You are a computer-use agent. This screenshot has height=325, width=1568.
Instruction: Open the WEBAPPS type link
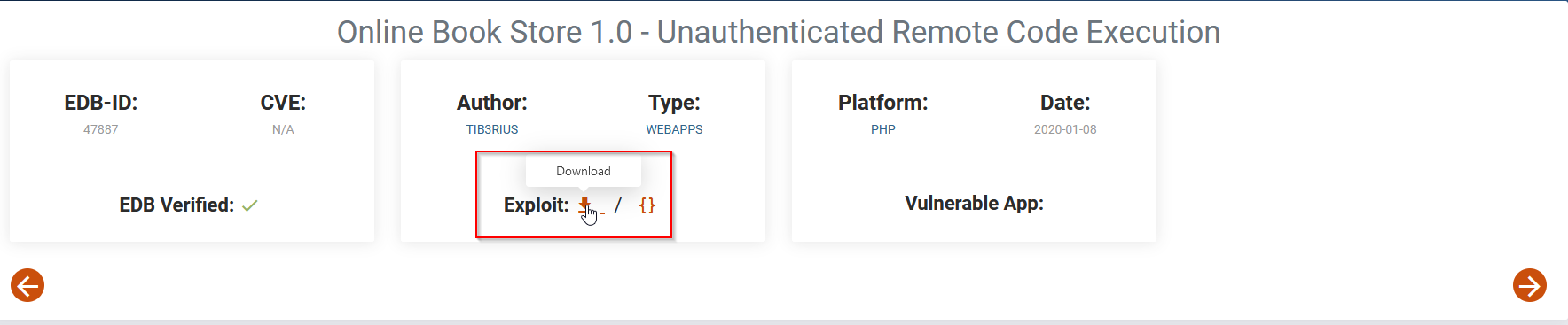(x=674, y=129)
